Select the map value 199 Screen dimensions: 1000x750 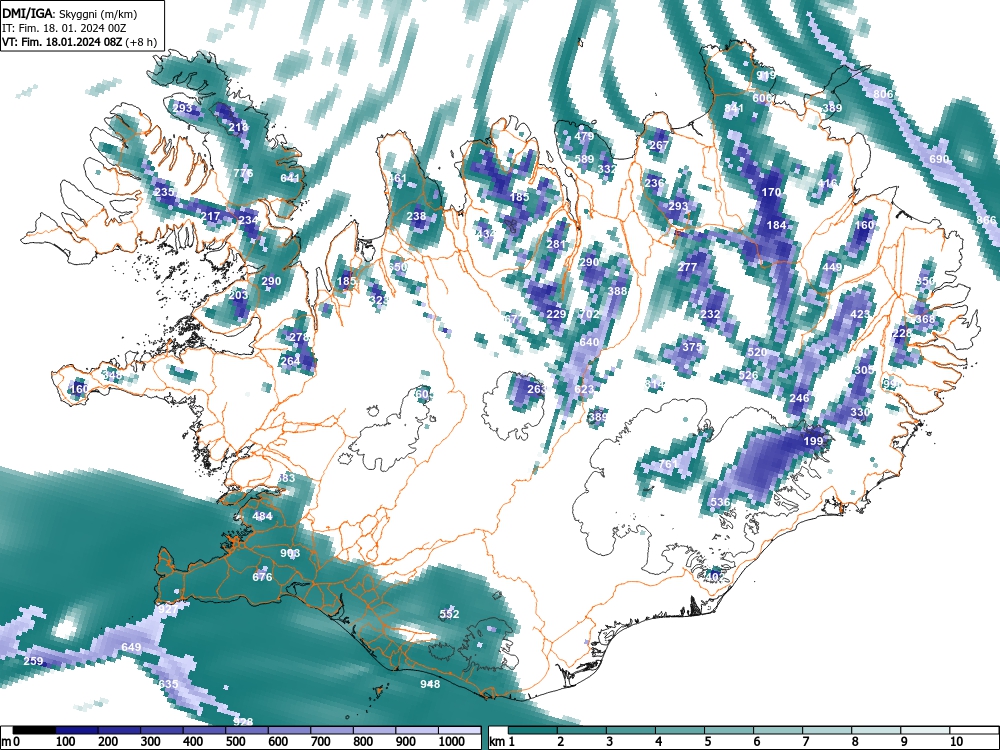click(813, 441)
